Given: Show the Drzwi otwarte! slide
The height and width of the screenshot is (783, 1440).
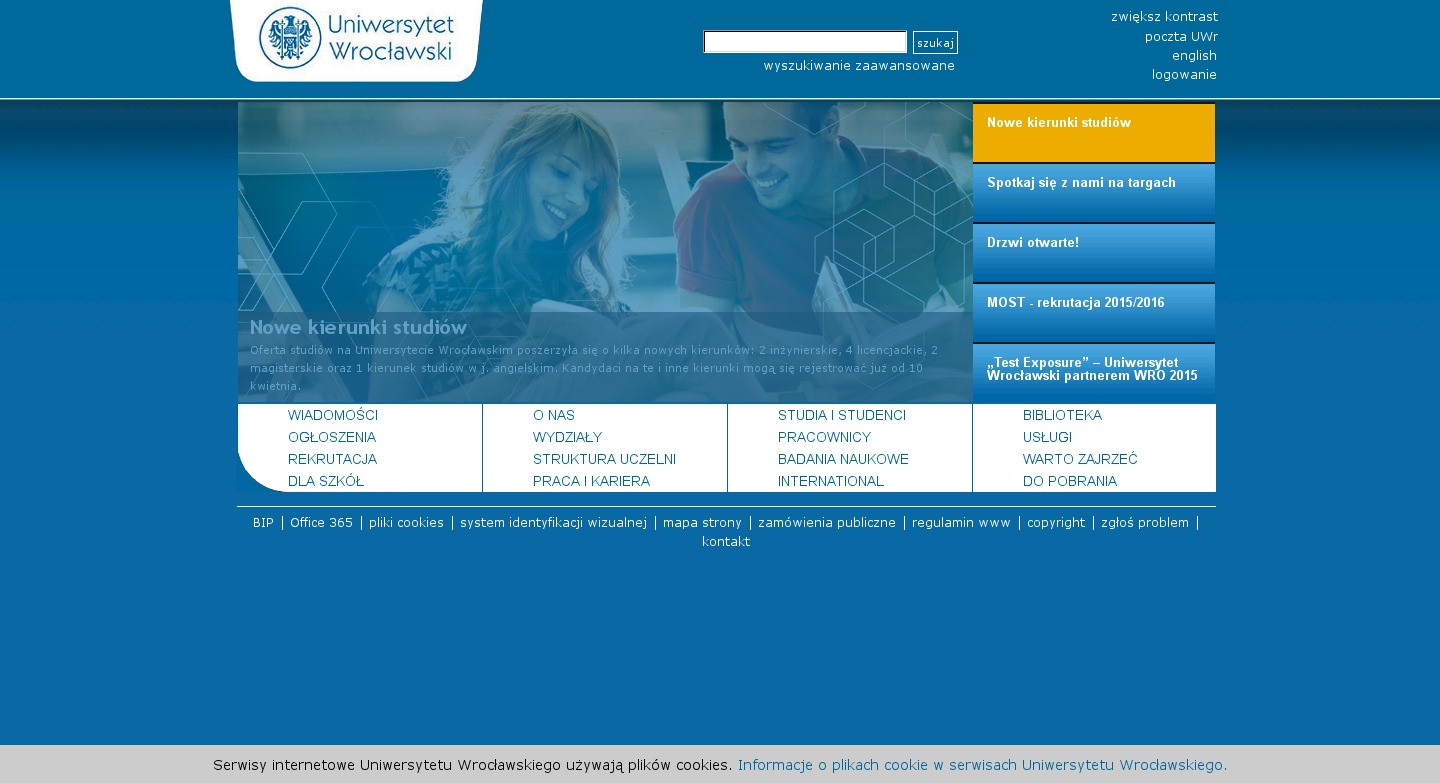Looking at the screenshot, I should click(x=1093, y=253).
